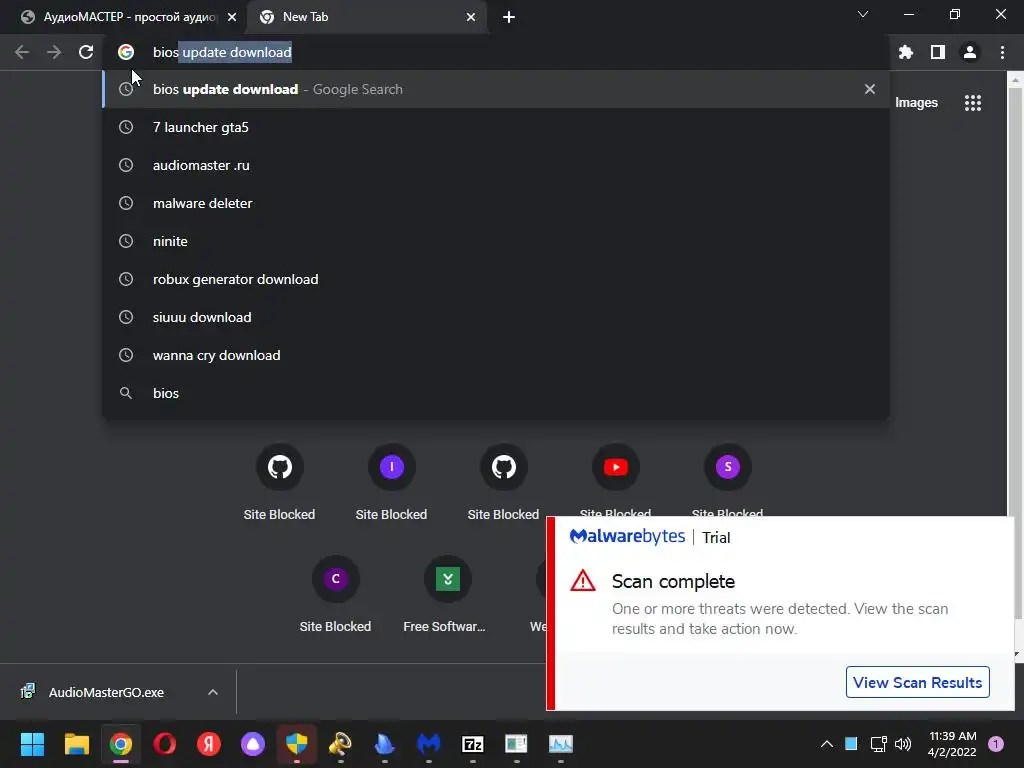
Task: Choose the 'ninite' suggestion
Action: tap(496, 241)
